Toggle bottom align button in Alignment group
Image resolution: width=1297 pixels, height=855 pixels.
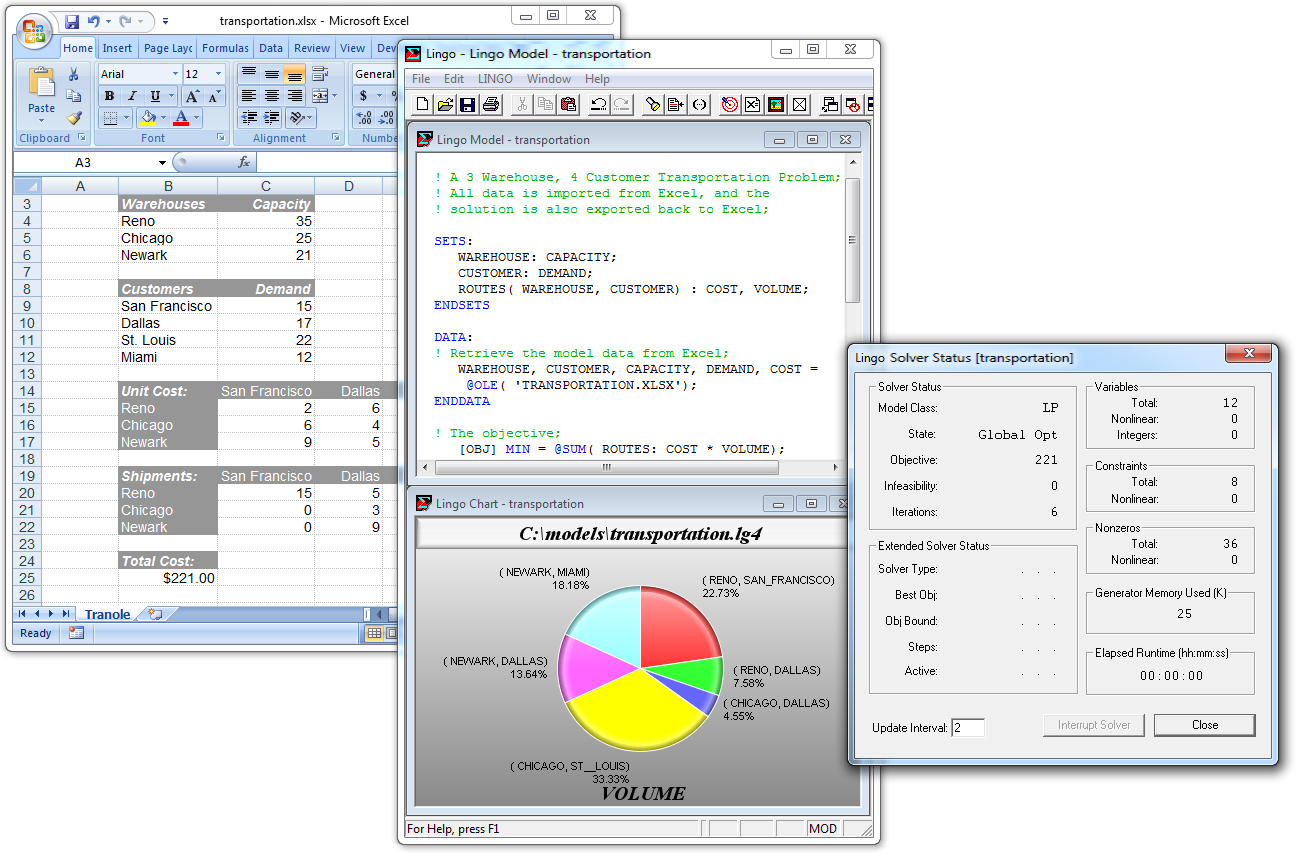click(x=294, y=74)
